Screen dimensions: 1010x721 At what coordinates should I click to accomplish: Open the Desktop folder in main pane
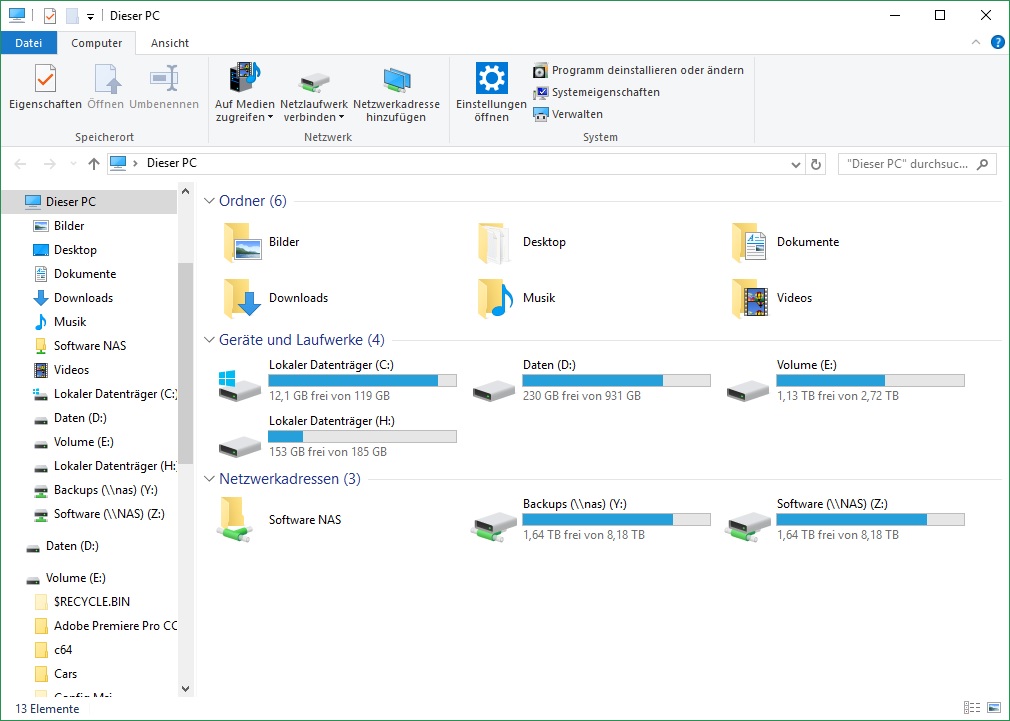[x=522, y=242]
